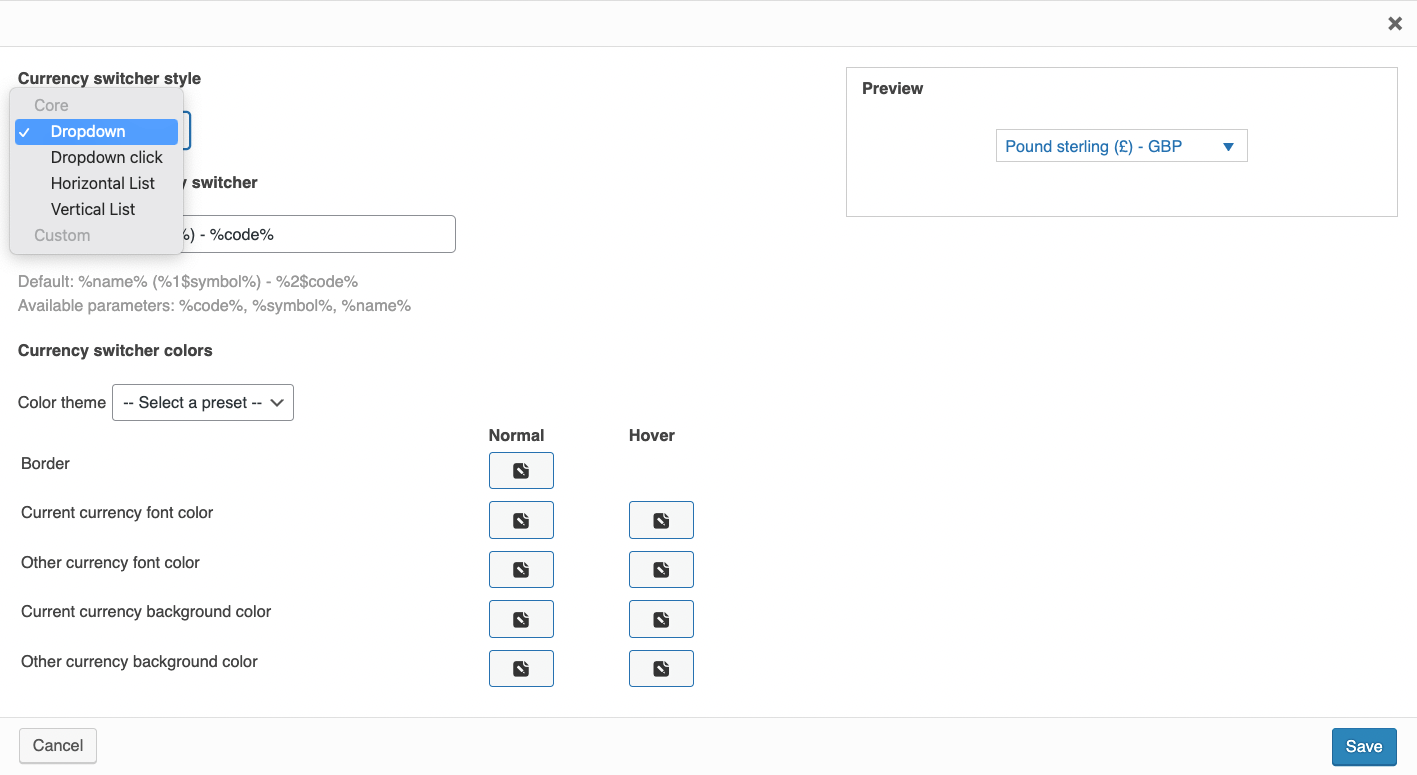Viewport: 1417px width, 775px height.
Task: Open the hover background color picker for current currency
Action: pos(661,618)
